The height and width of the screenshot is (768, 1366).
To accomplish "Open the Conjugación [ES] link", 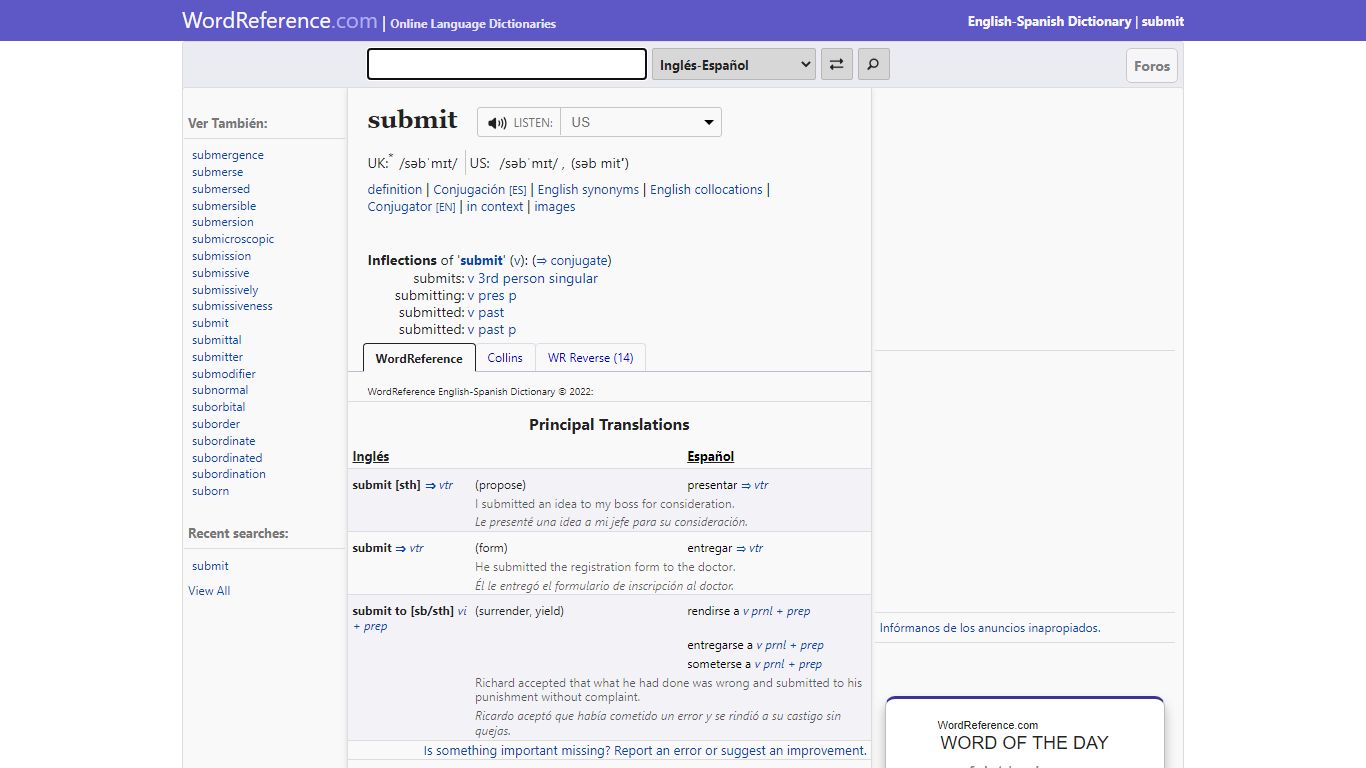I will click(480, 190).
